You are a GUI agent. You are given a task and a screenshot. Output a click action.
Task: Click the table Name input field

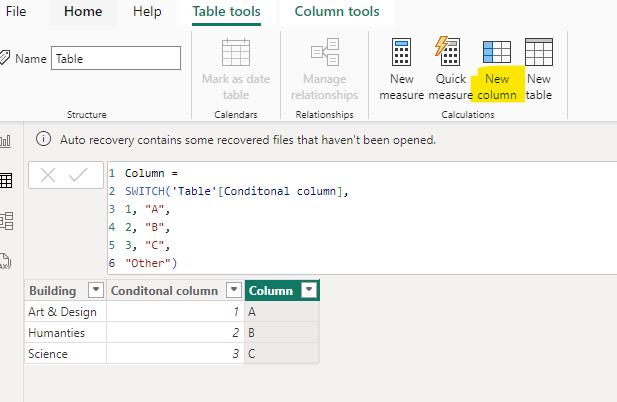[x=116, y=59]
